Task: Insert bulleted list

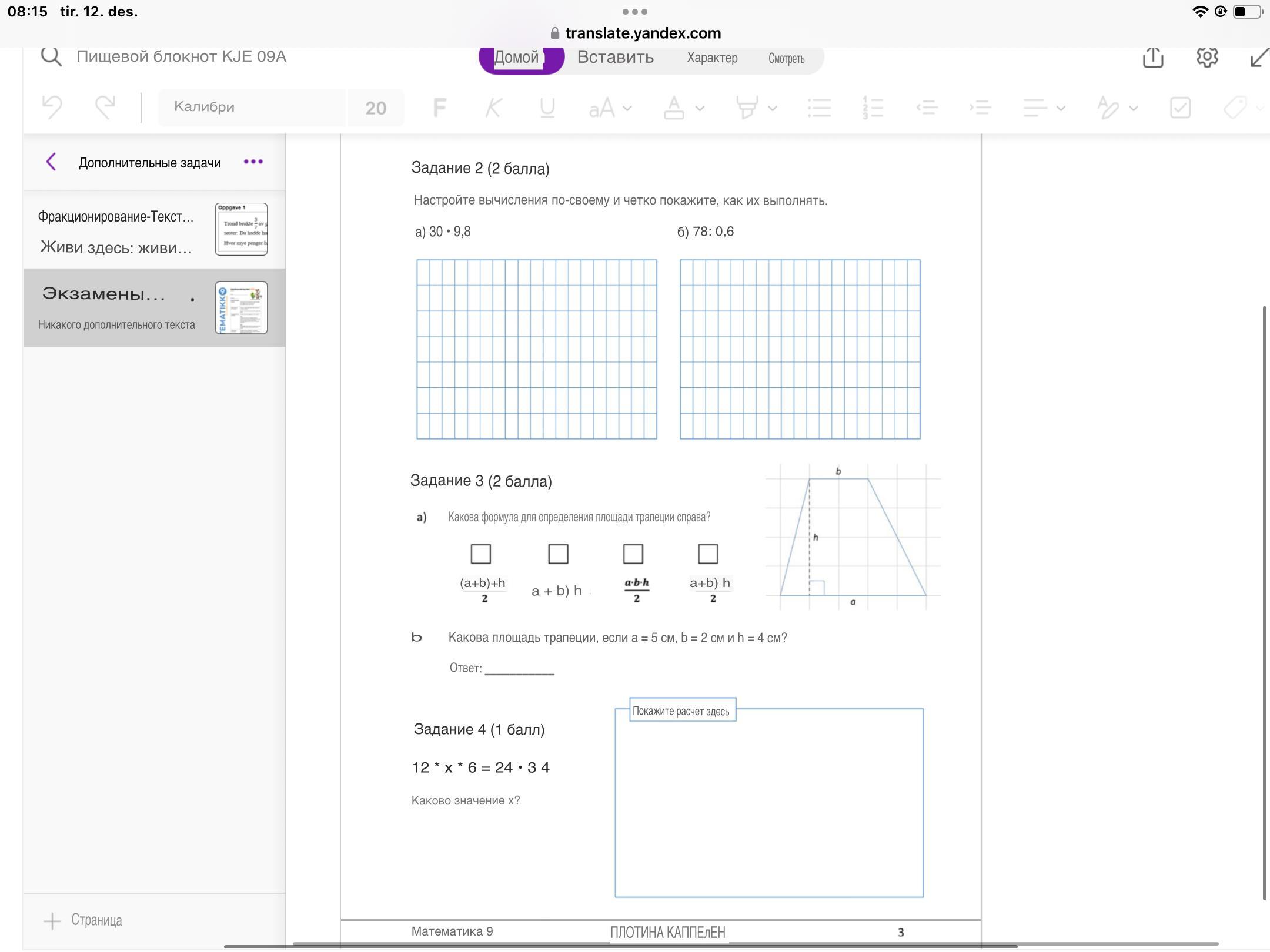Action: tap(819, 108)
